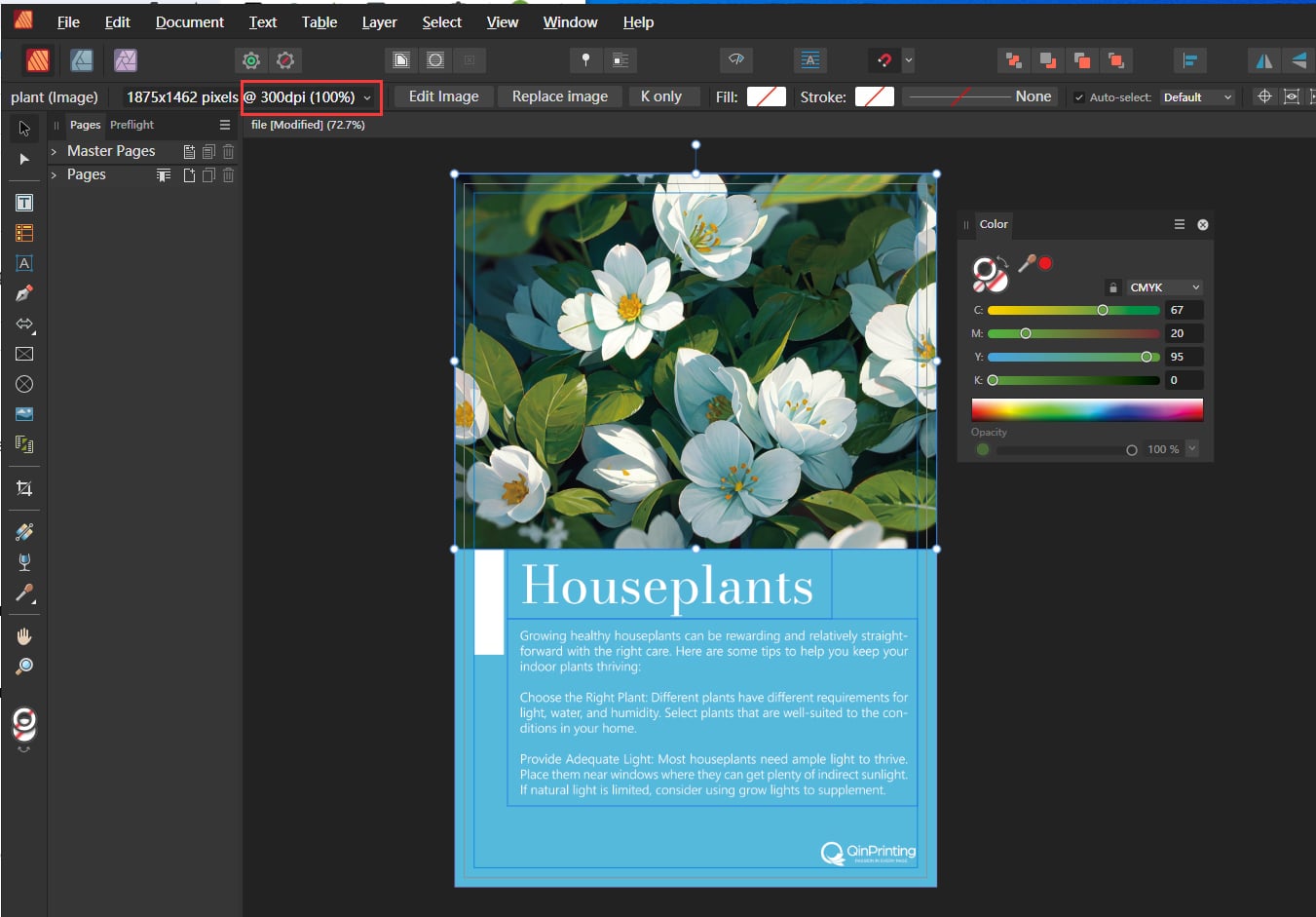Open snapping options dropdown arrow

[x=909, y=60]
